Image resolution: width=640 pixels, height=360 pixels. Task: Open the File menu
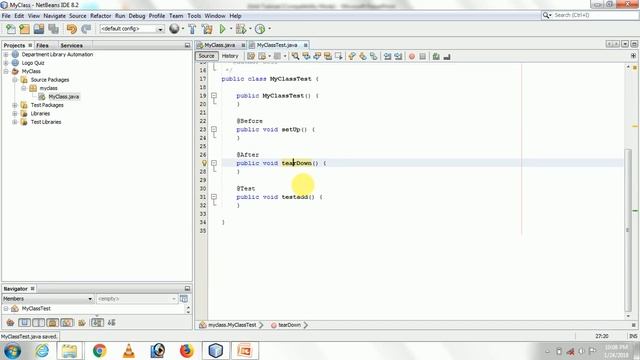point(6,16)
